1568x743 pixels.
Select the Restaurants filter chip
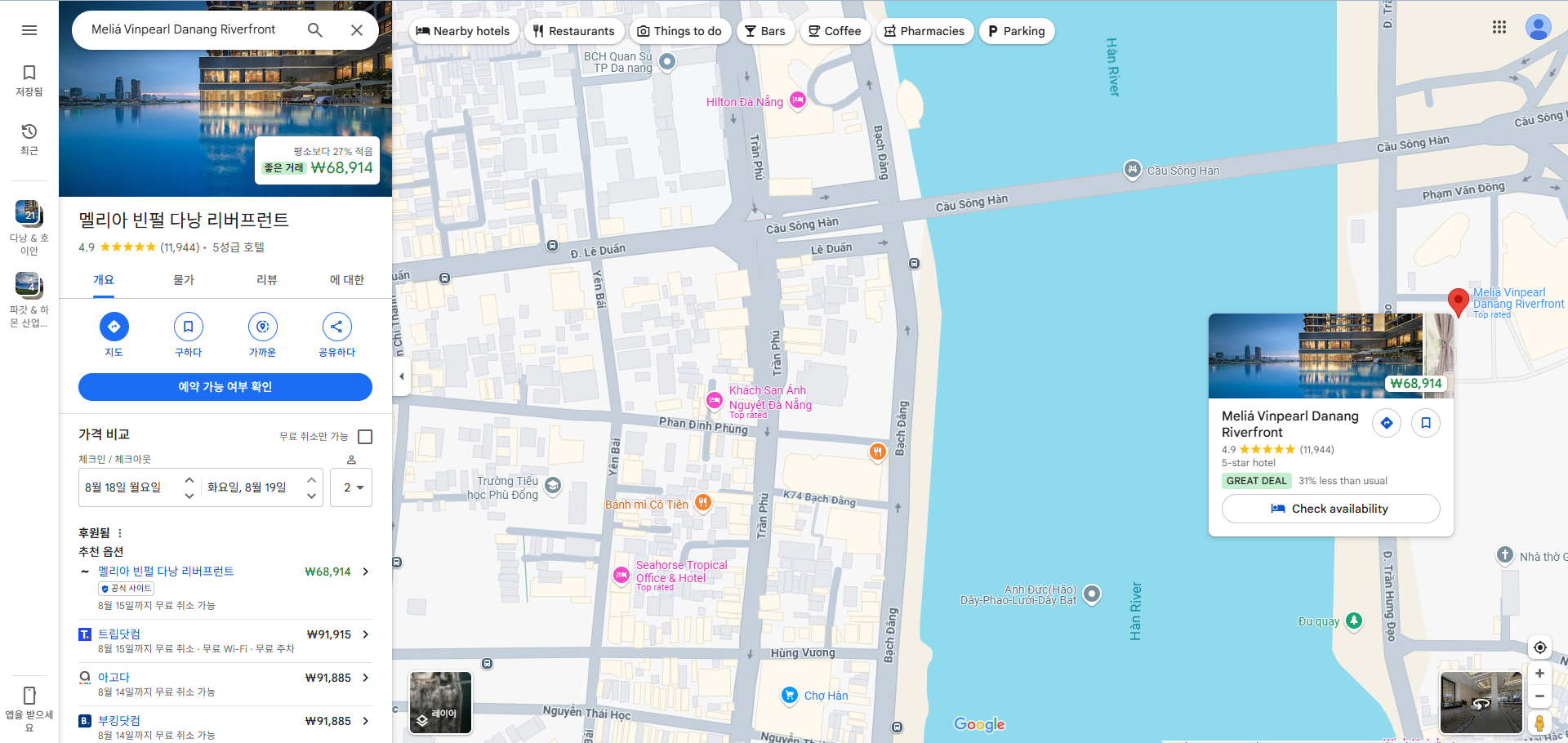574,31
